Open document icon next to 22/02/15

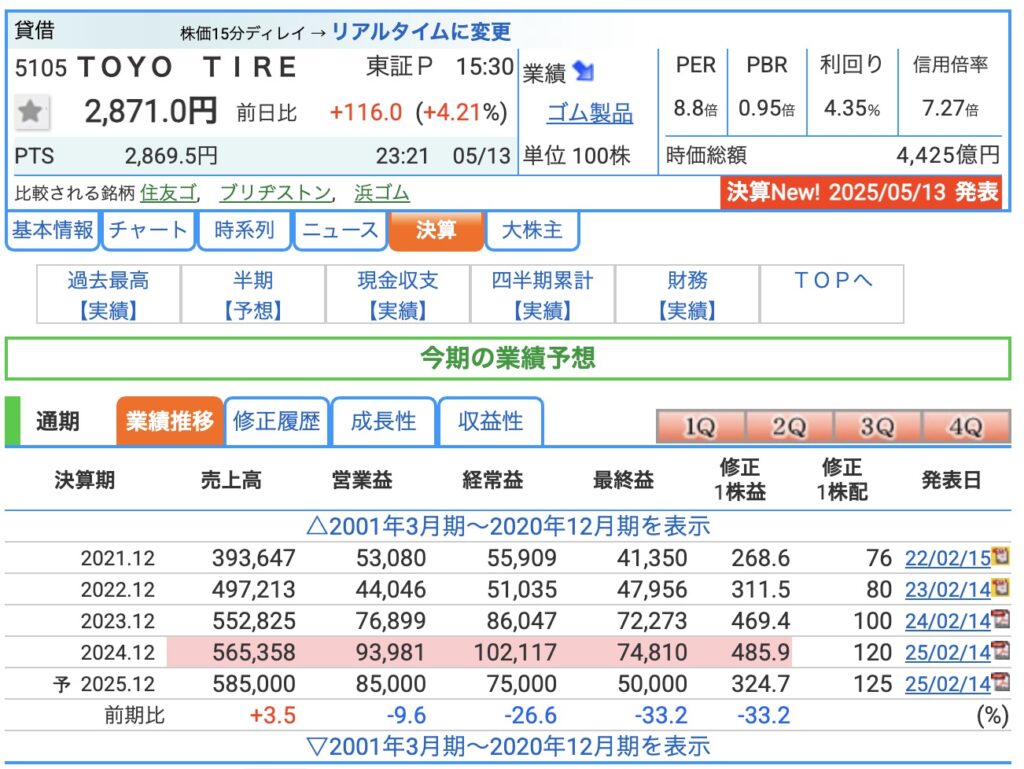[x=1000, y=556]
